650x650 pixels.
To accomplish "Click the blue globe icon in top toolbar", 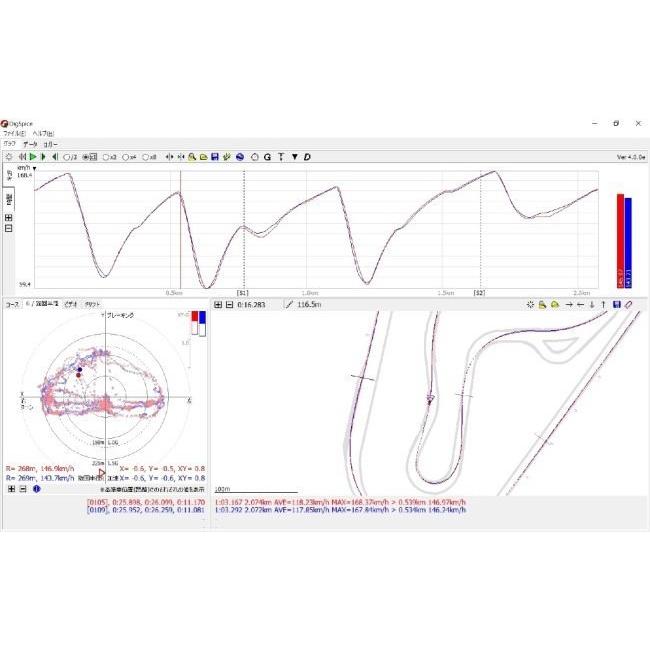I will [x=240, y=157].
